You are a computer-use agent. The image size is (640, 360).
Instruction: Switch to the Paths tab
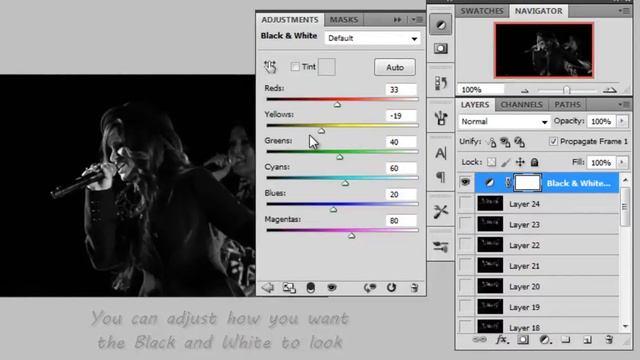tap(567, 104)
